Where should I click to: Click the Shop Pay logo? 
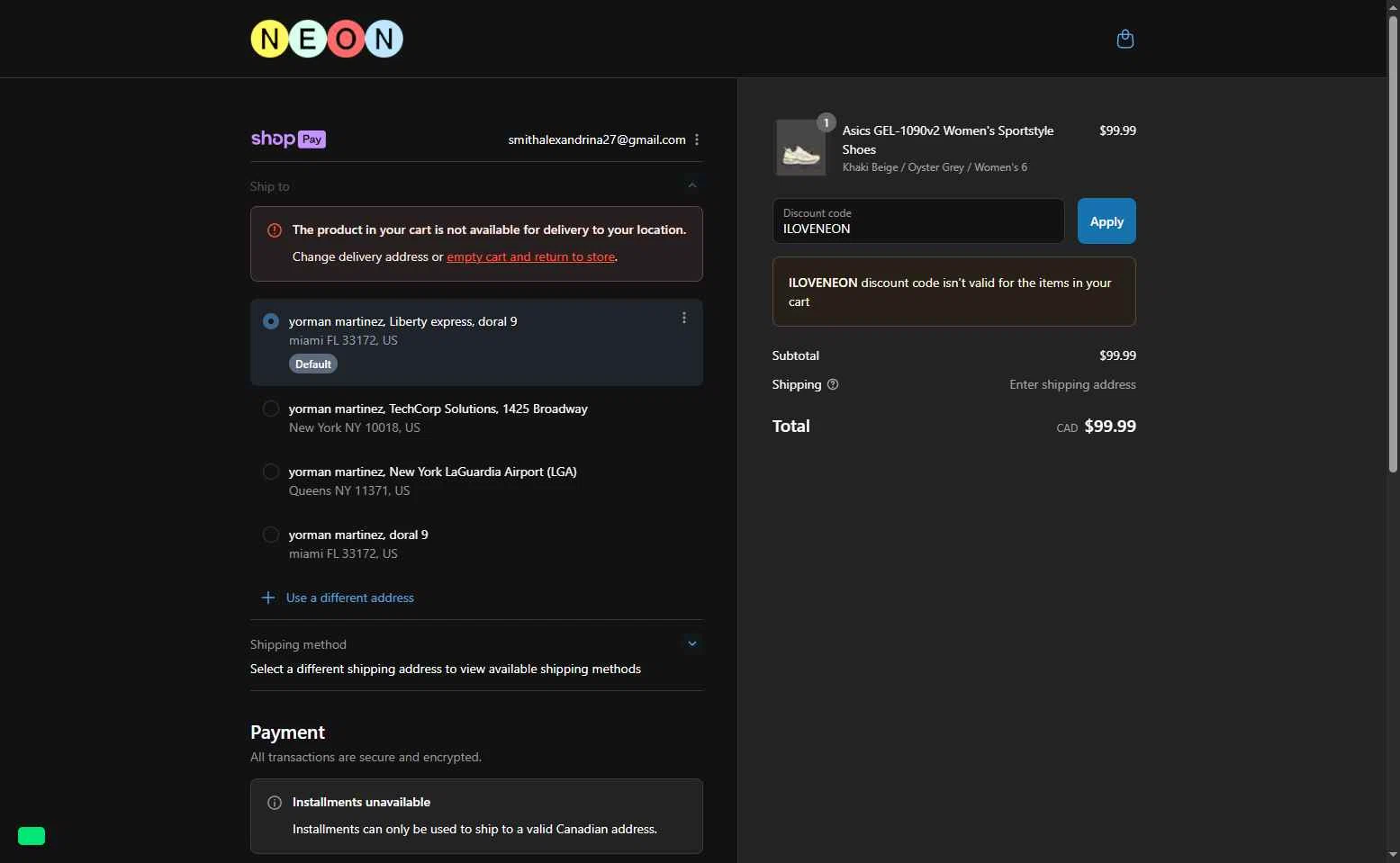tap(288, 139)
